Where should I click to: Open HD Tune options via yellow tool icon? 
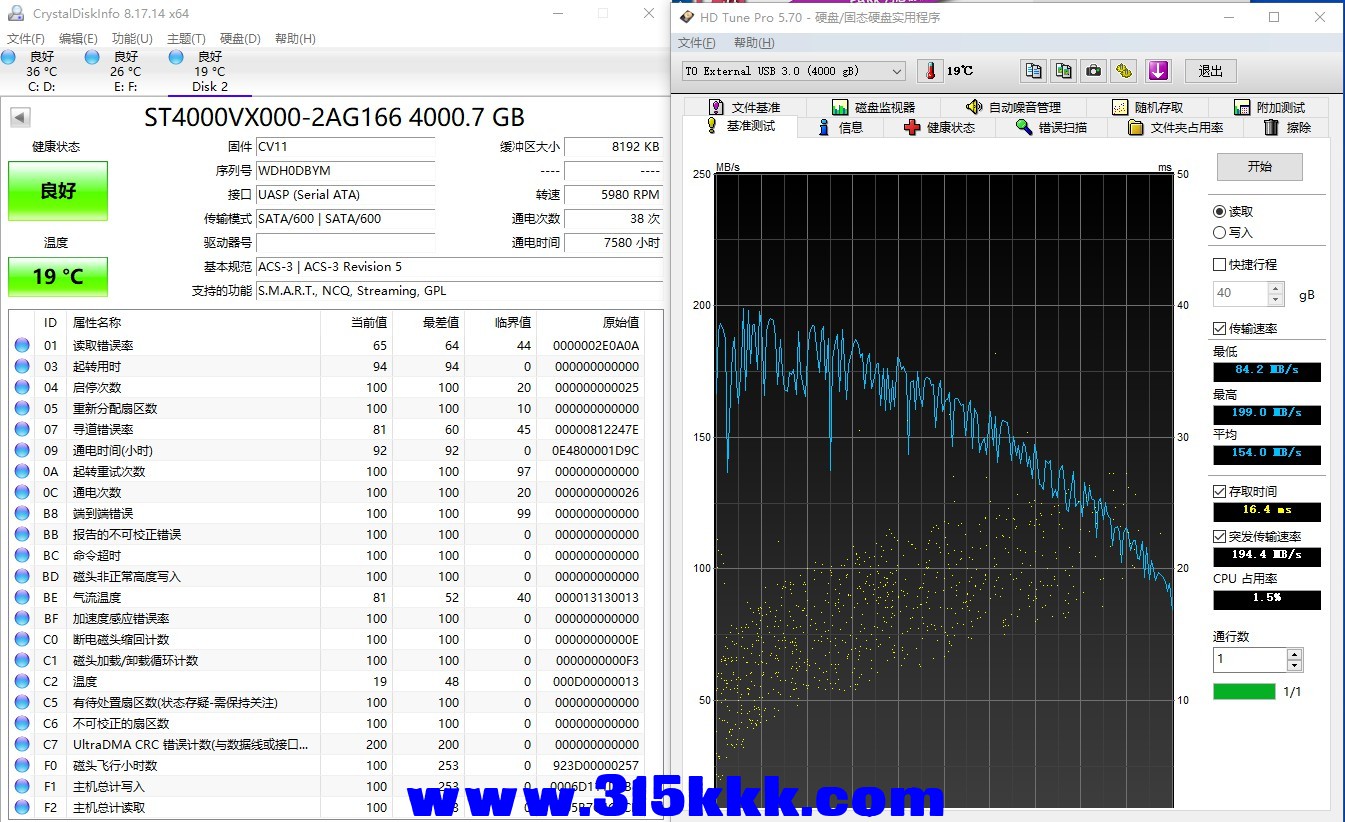coord(1126,71)
